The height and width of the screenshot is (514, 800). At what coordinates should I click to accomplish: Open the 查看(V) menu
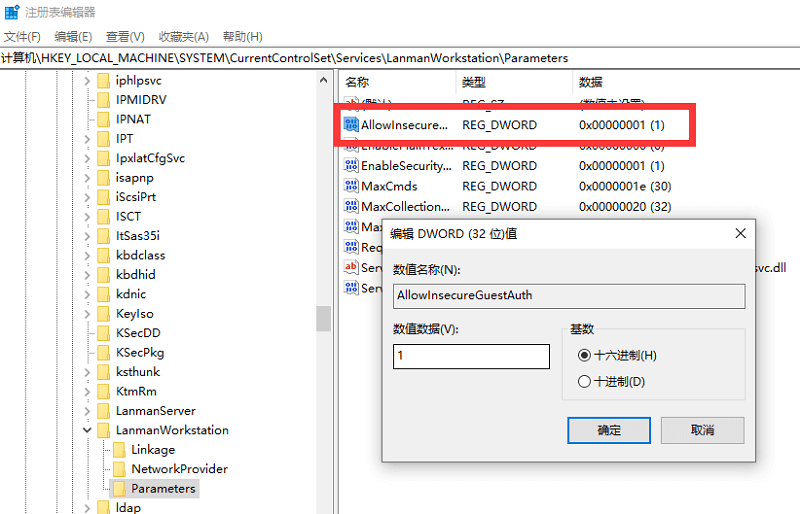125,37
